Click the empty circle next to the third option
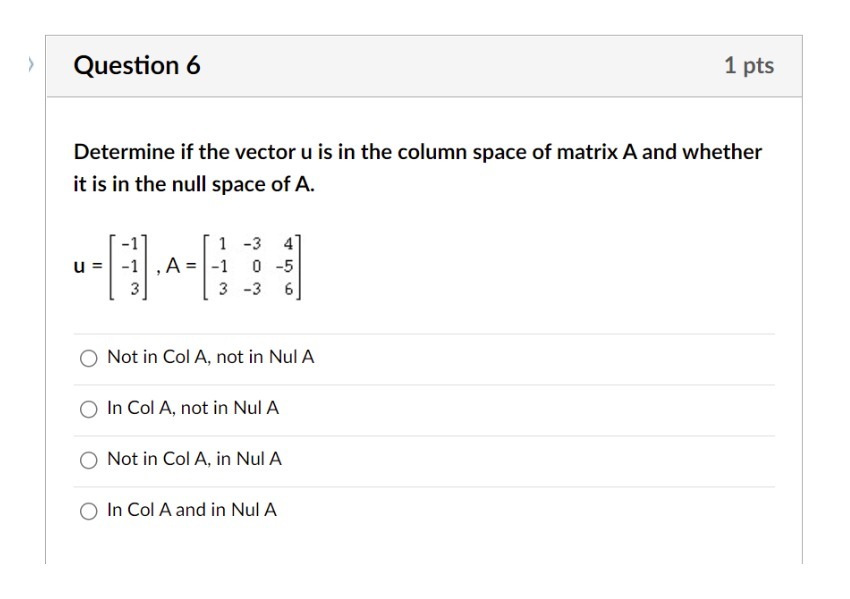 pyautogui.click(x=90, y=459)
